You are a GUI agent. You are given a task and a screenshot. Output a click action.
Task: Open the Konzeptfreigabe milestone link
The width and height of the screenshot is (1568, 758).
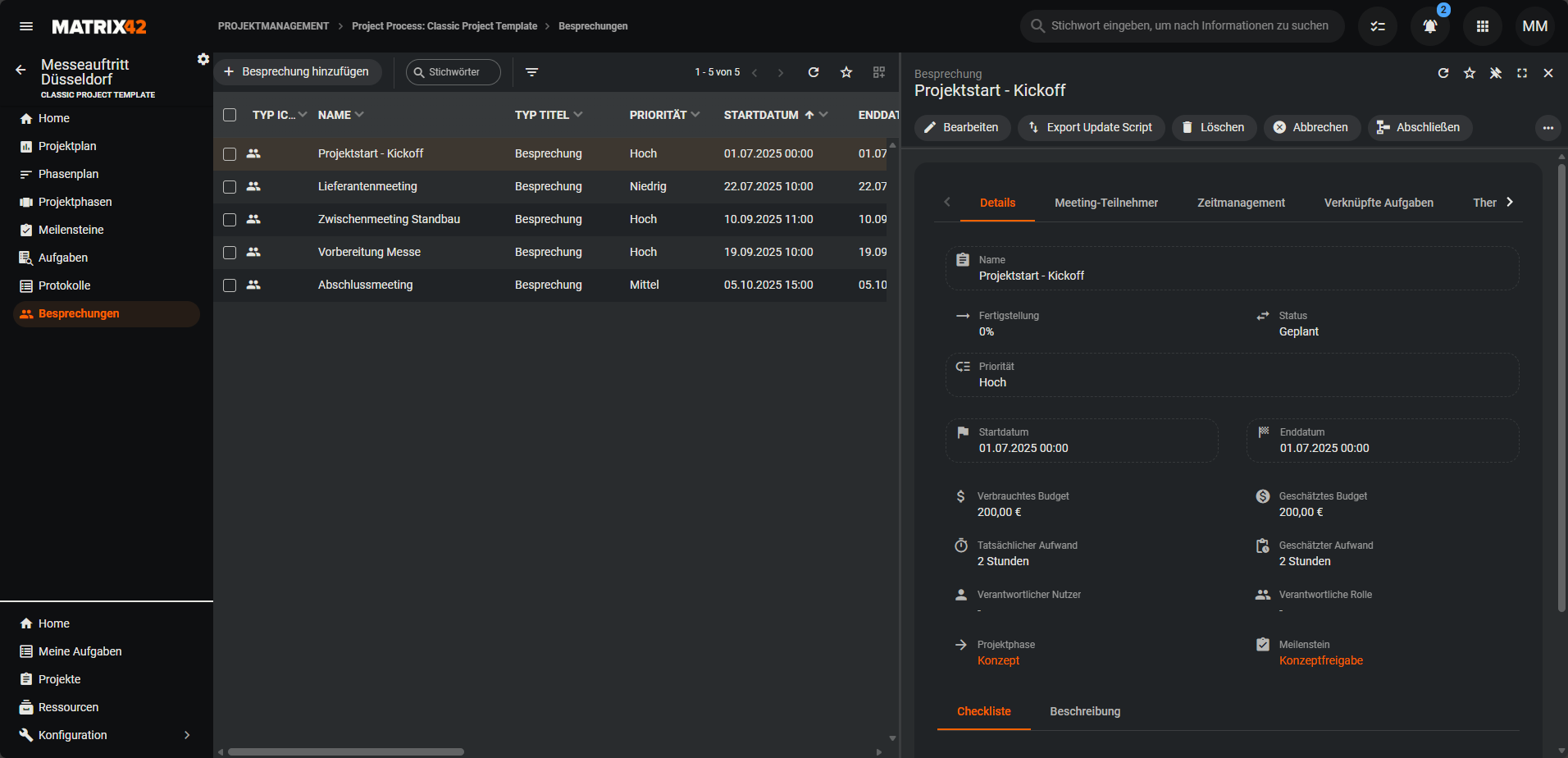[1320, 660]
